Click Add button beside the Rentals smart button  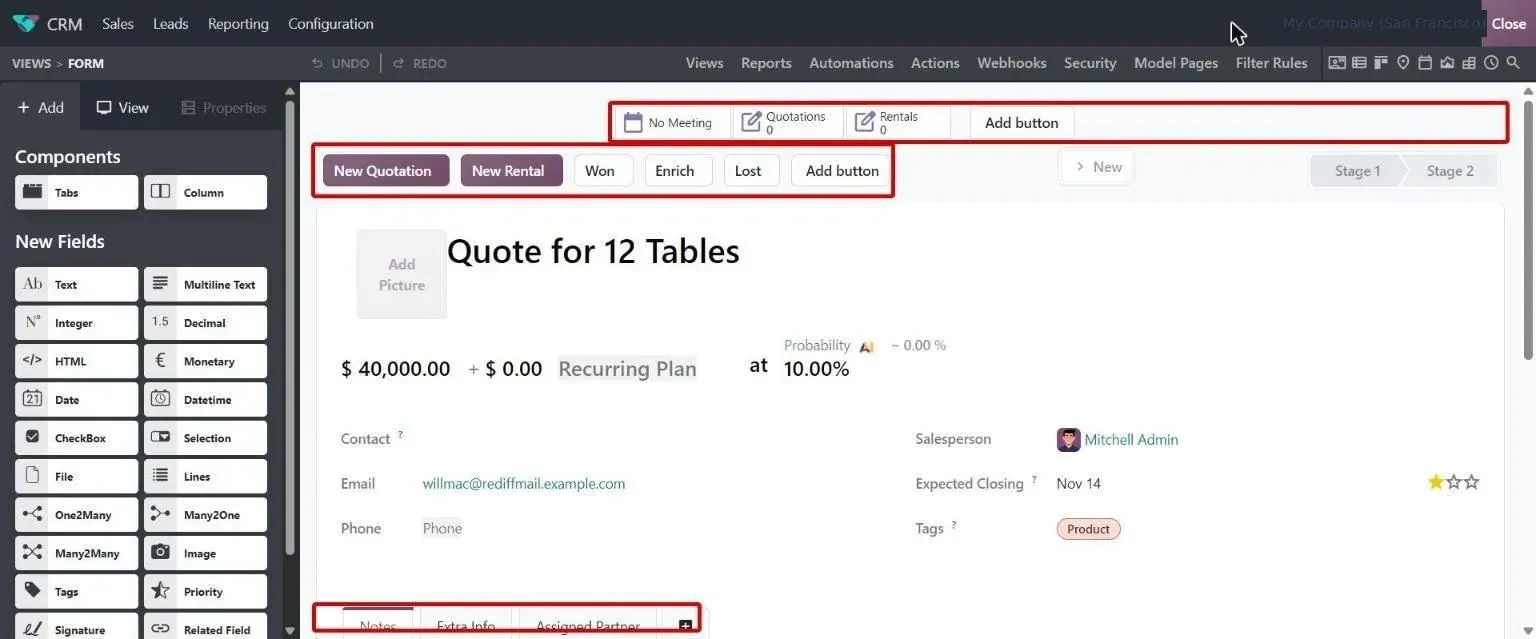1022,123
